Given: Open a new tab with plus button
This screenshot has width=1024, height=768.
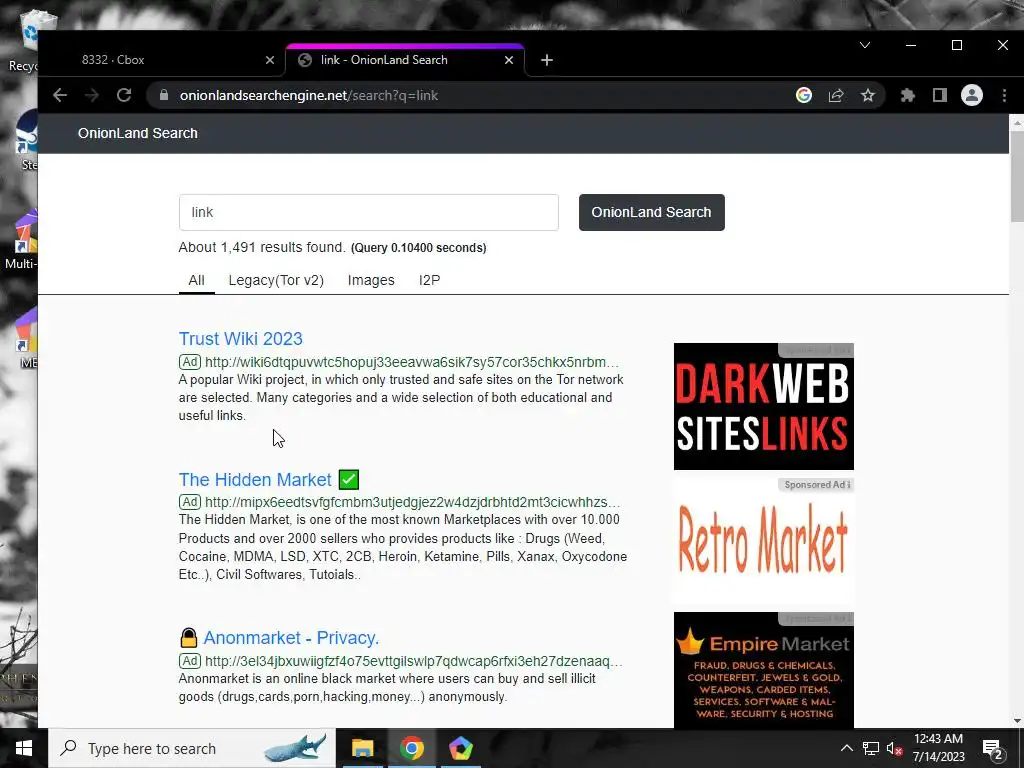Looking at the screenshot, I should [547, 60].
